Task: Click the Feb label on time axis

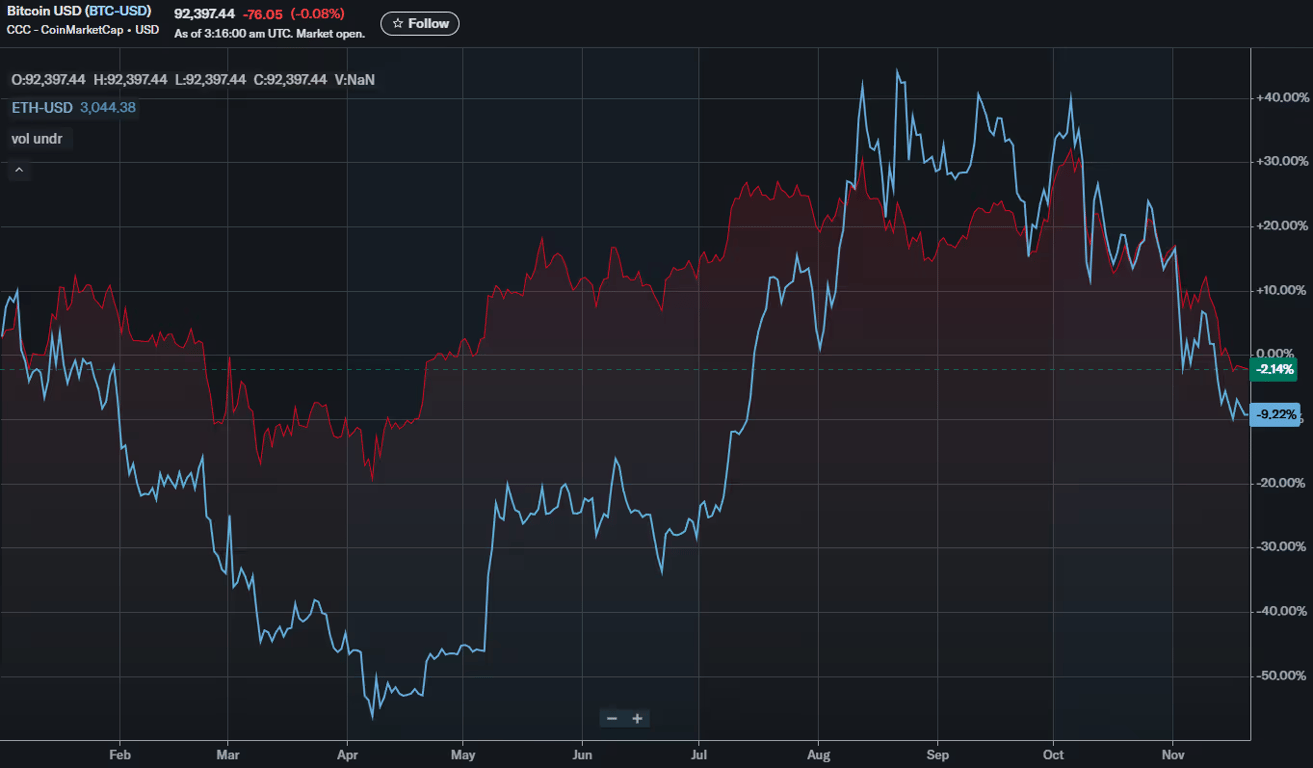Action: tap(120, 753)
